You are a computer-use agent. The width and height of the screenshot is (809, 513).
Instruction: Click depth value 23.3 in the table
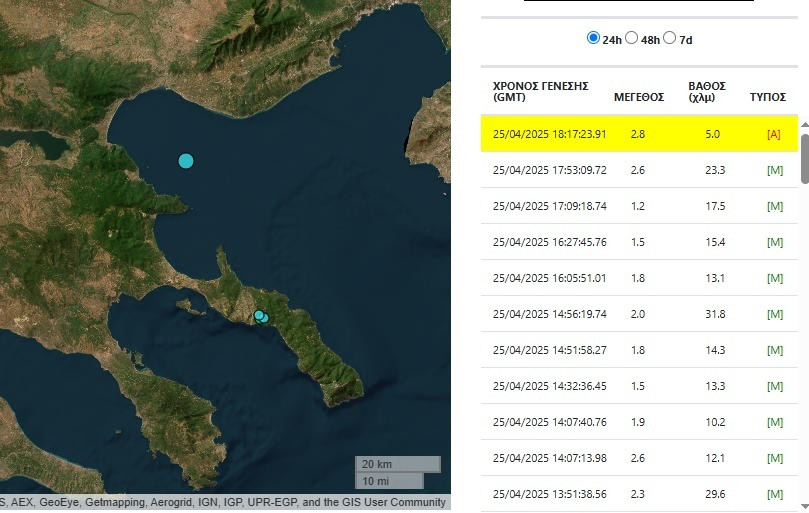pyautogui.click(x=715, y=170)
